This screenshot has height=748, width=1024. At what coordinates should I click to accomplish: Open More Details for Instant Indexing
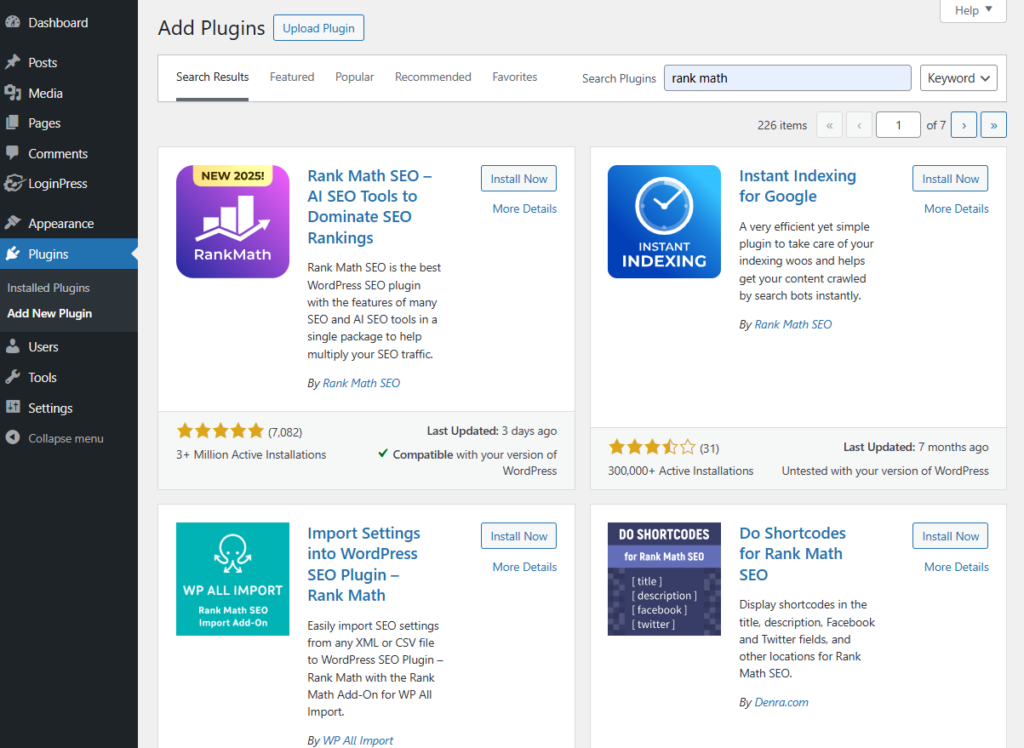pyautogui.click(x=956, y=208)
